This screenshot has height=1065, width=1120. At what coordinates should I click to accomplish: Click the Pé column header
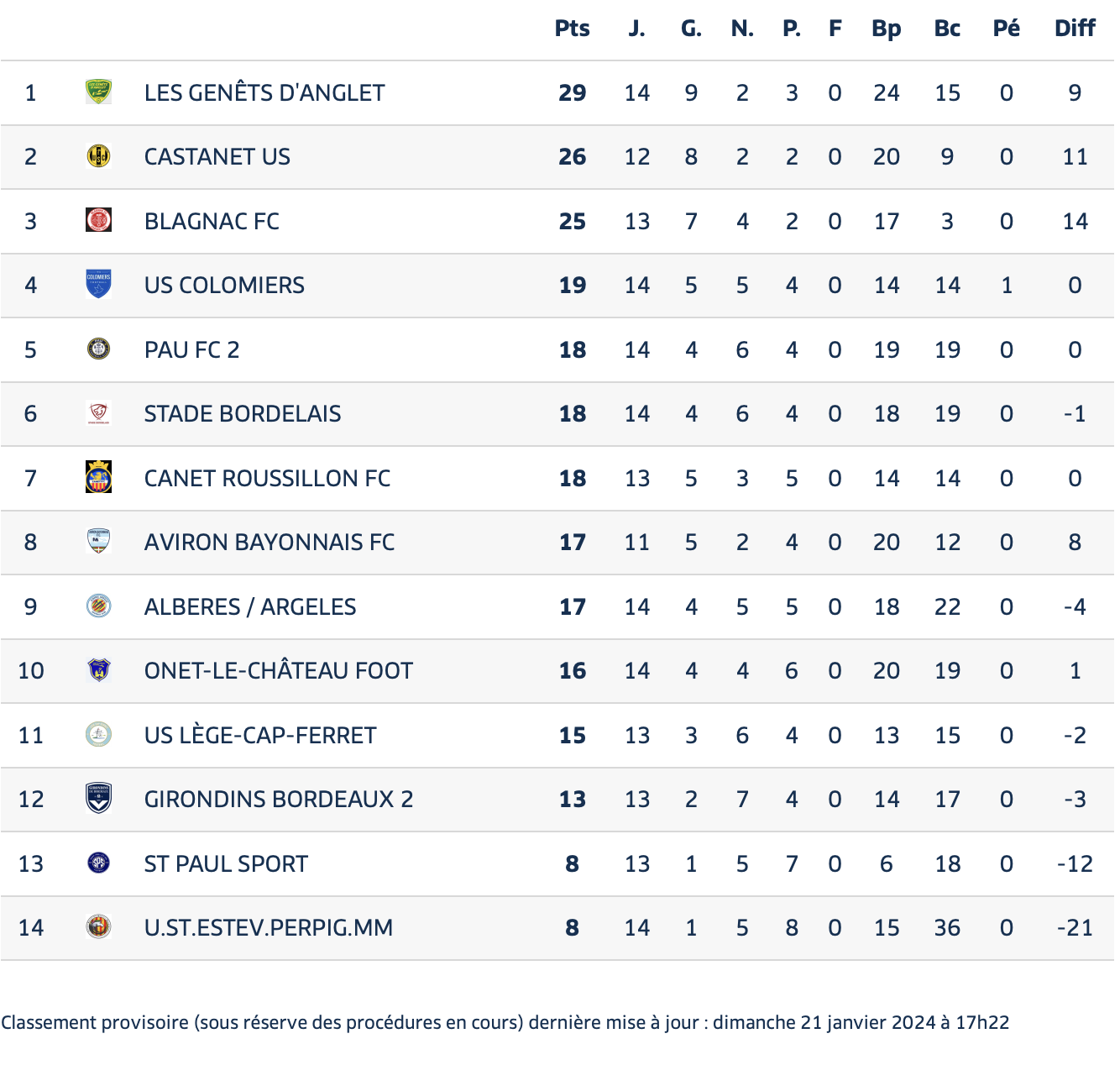click(x=1006, y=29)
